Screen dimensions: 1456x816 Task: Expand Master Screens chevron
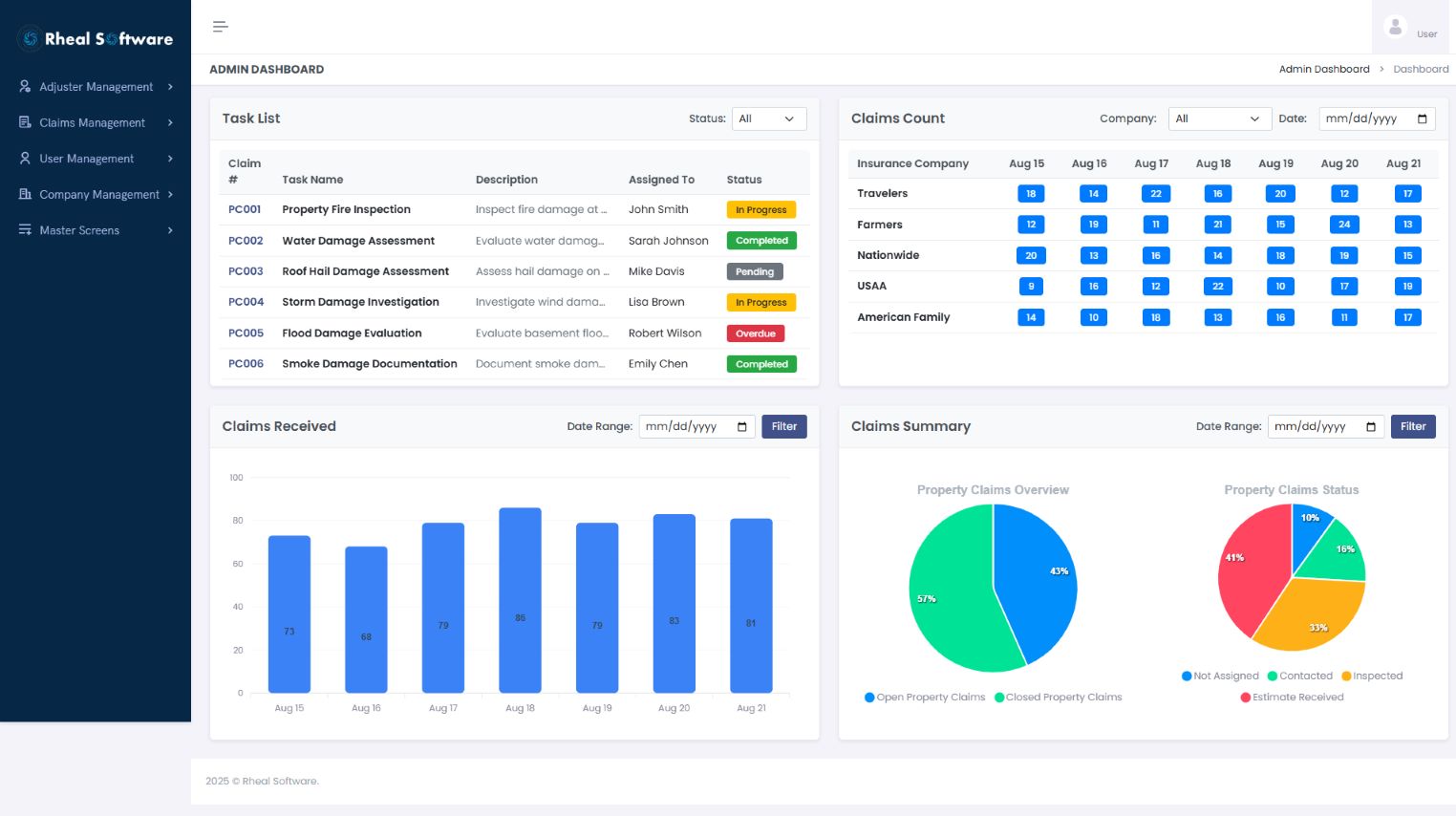(170, 230)
